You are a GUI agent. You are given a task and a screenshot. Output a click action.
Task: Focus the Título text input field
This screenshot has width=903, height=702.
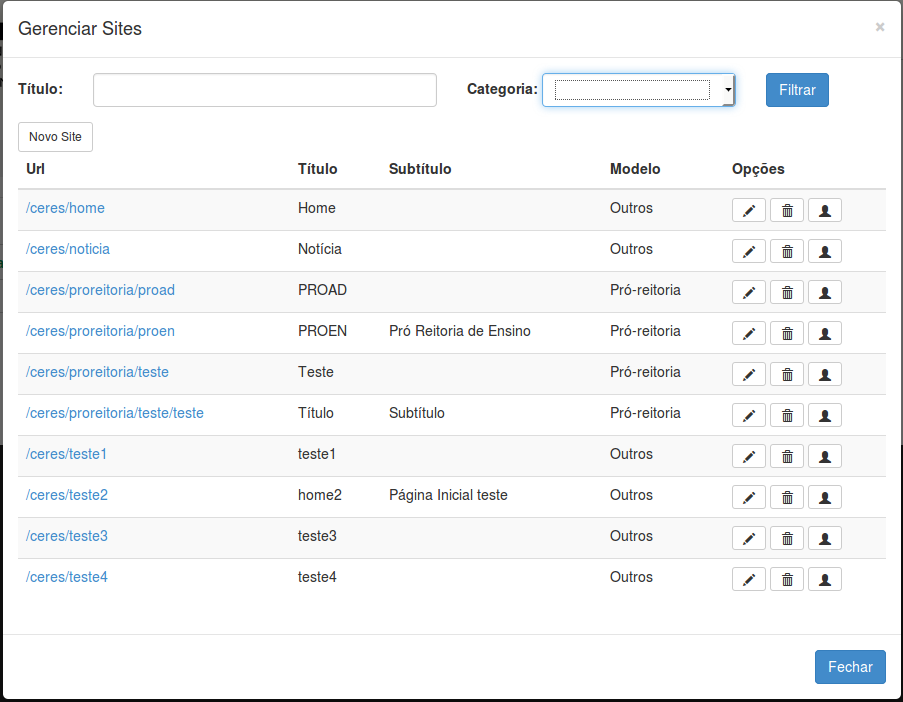click(x=265, y=90)
